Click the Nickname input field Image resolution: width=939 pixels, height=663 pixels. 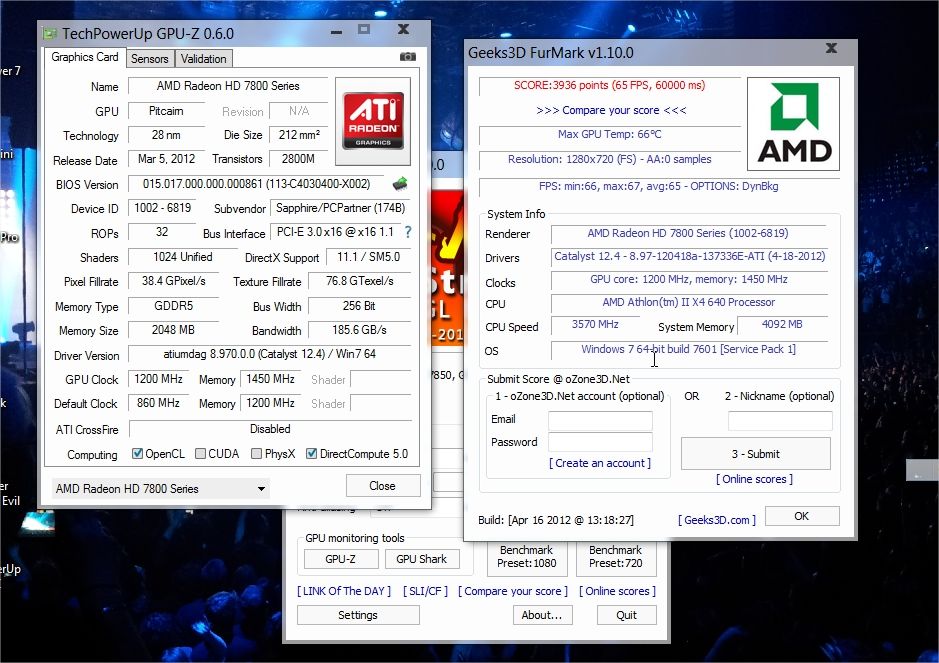(x=780, y=421)
